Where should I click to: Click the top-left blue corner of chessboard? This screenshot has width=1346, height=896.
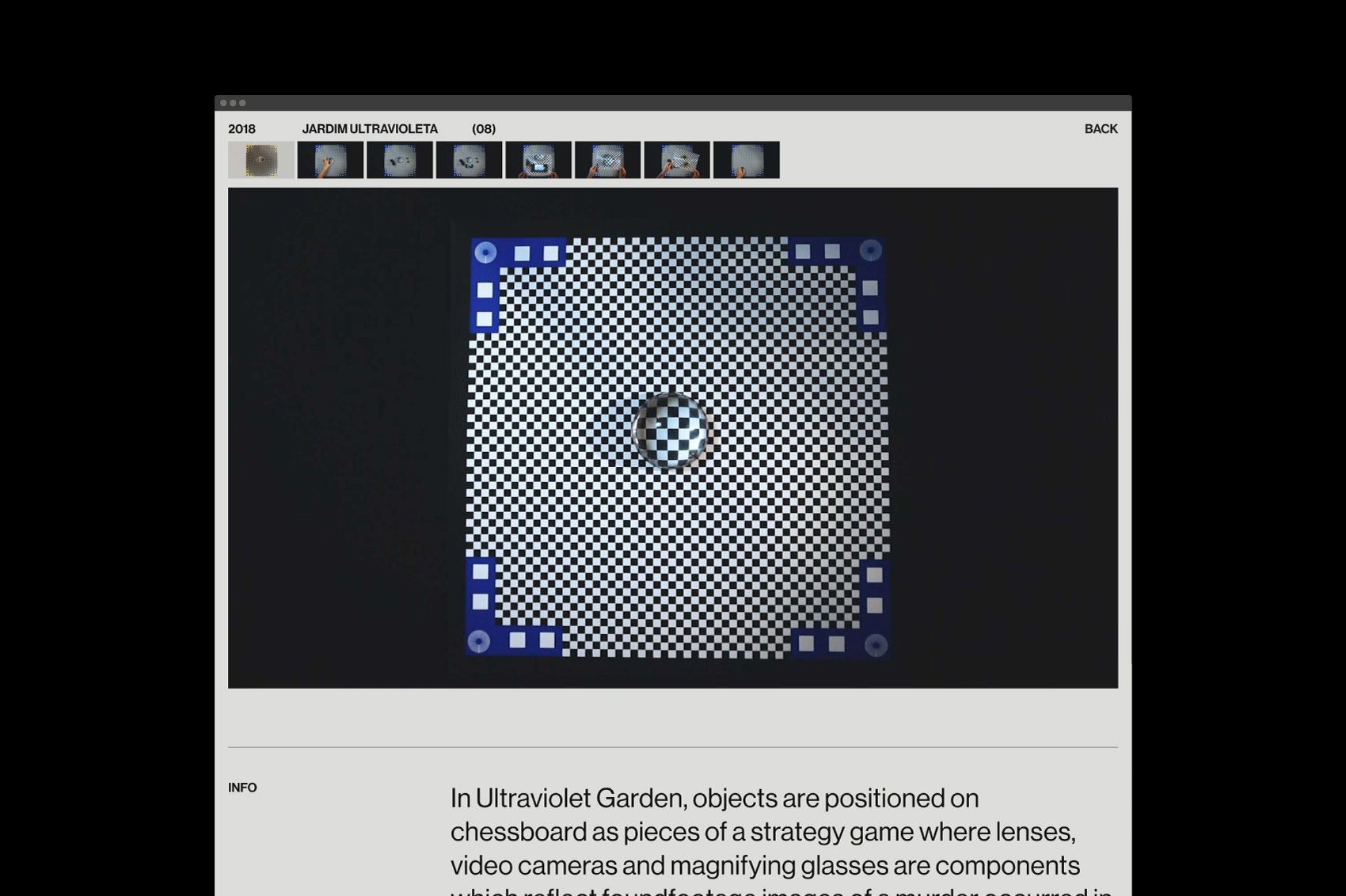click(x=485, y=253)
